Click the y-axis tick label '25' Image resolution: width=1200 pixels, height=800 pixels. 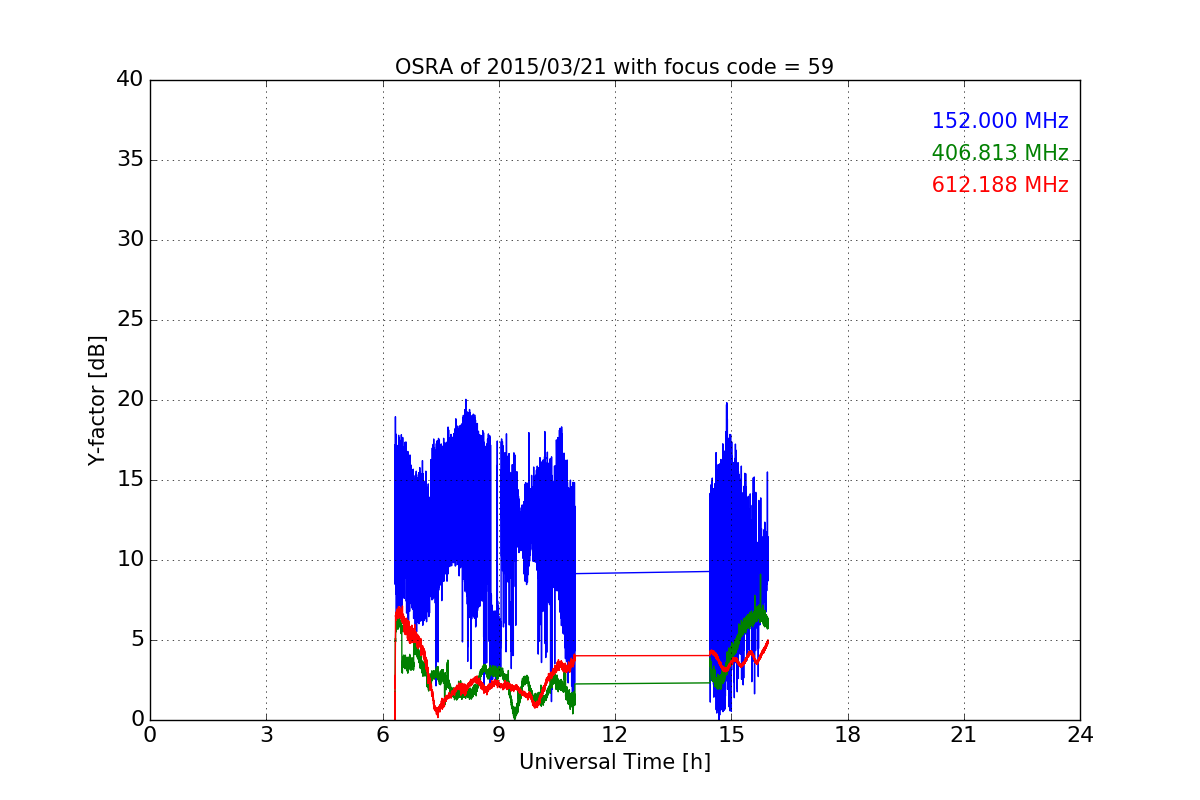point(130,320)
